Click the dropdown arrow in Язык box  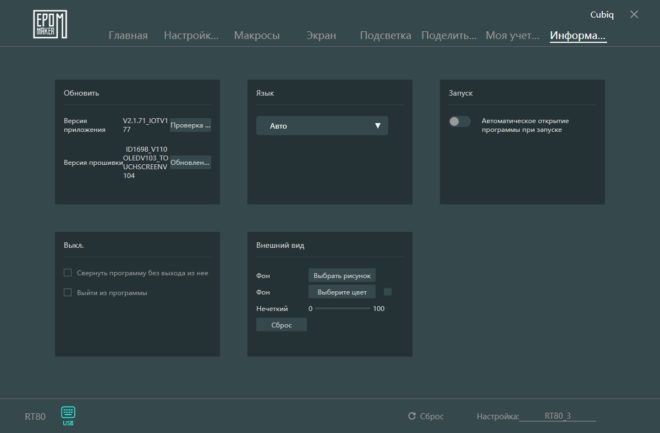(x=378, y=125)
